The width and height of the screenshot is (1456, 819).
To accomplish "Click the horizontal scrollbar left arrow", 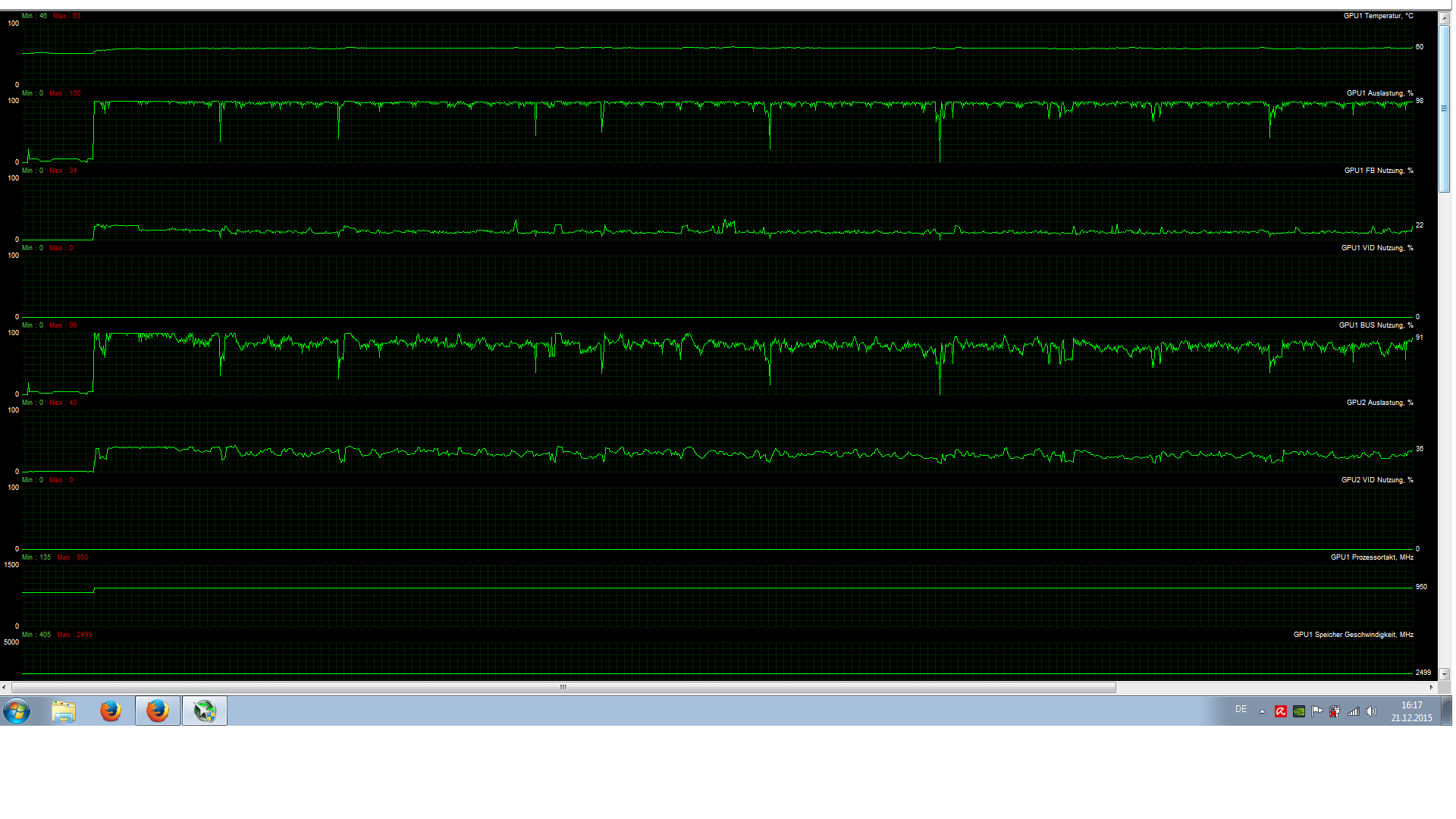I will [5, 687].
